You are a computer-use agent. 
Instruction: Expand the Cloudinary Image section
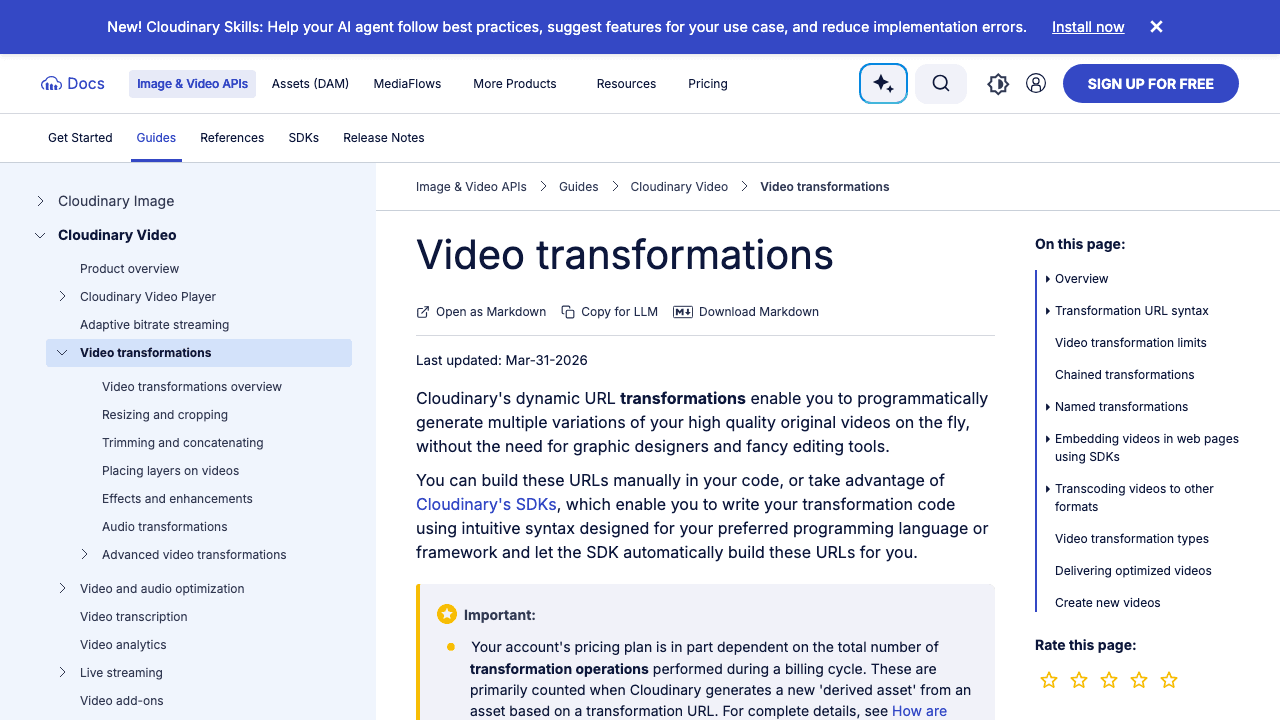click(x=40, y=201)
